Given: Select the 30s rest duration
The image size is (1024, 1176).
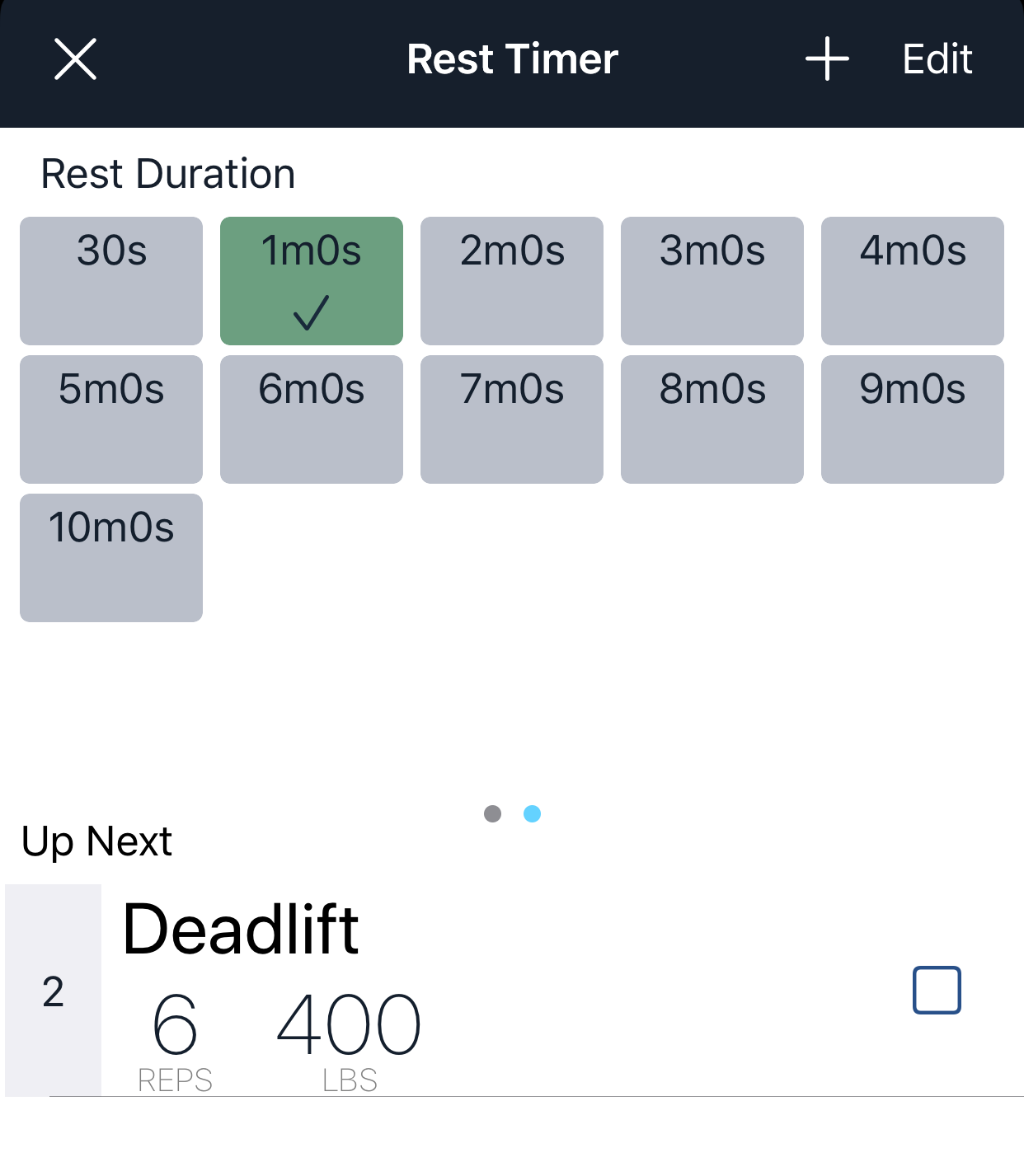Looking at the screenshot, I should coord(111,280).
